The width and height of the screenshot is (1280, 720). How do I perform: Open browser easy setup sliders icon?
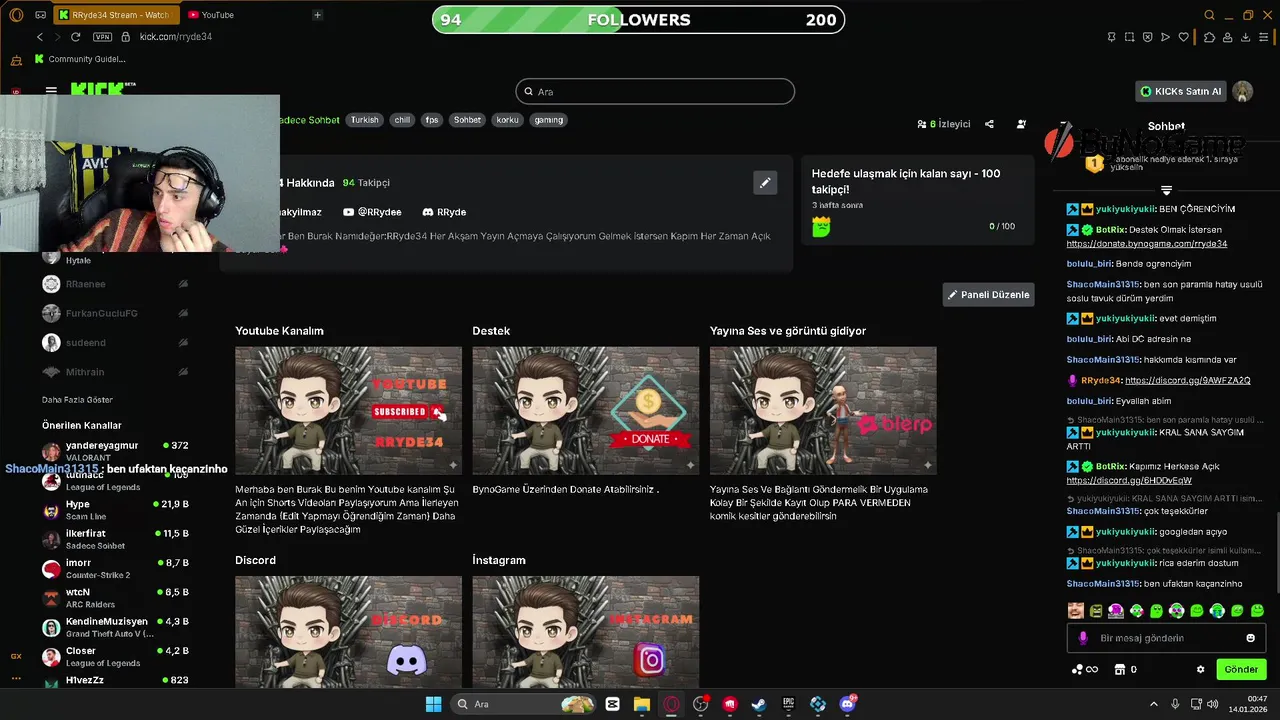click(1265, 37)
